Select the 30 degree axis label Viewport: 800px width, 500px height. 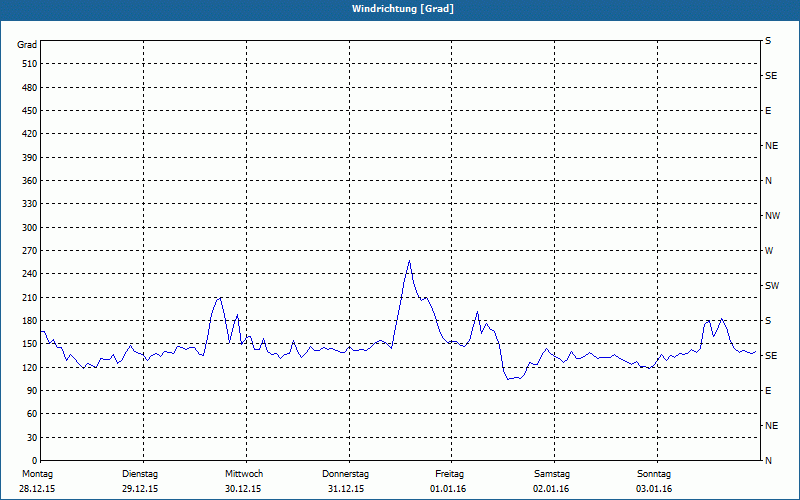coord(32,437)
